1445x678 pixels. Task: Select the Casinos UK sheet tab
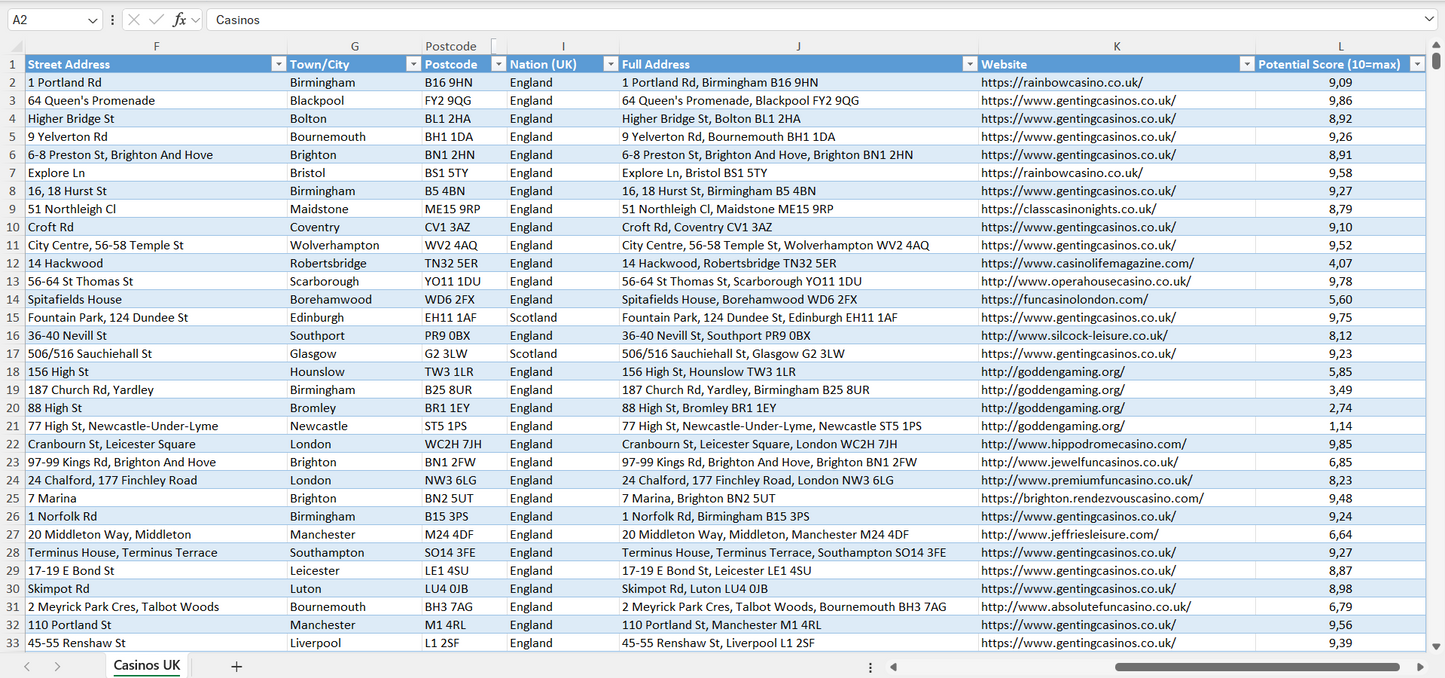(146, 665)
